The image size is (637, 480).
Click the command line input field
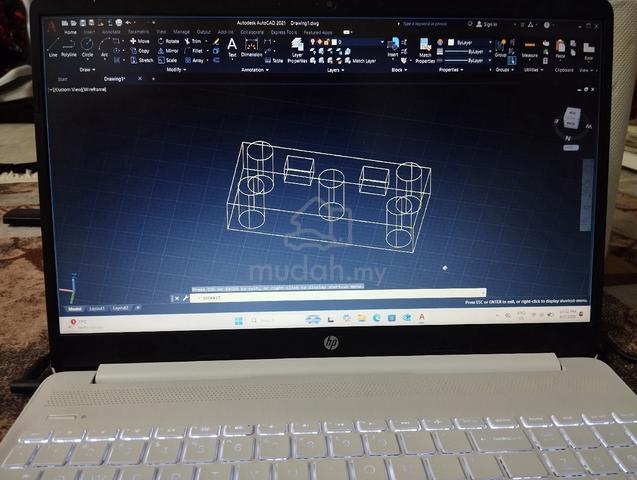[338, 298]
